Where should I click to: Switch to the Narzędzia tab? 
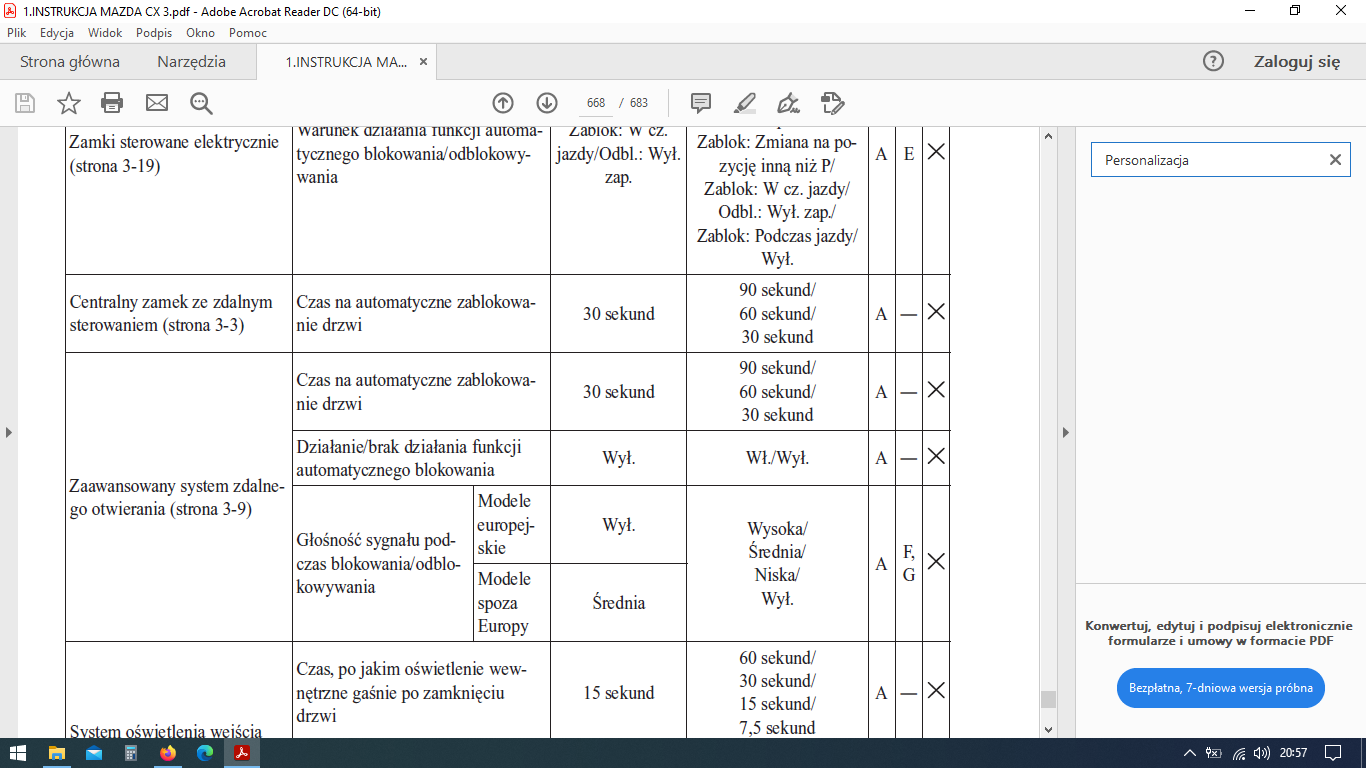tap(191, 61)
